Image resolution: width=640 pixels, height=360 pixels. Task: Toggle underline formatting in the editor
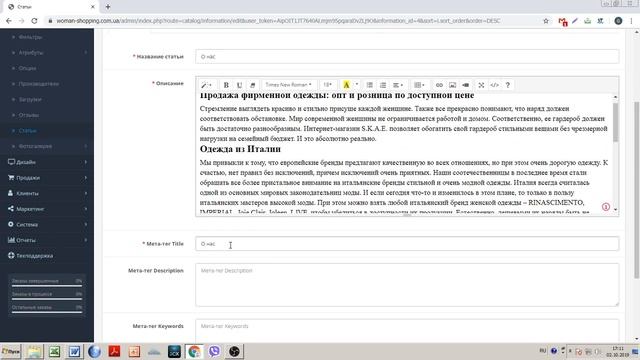[239, 85]
